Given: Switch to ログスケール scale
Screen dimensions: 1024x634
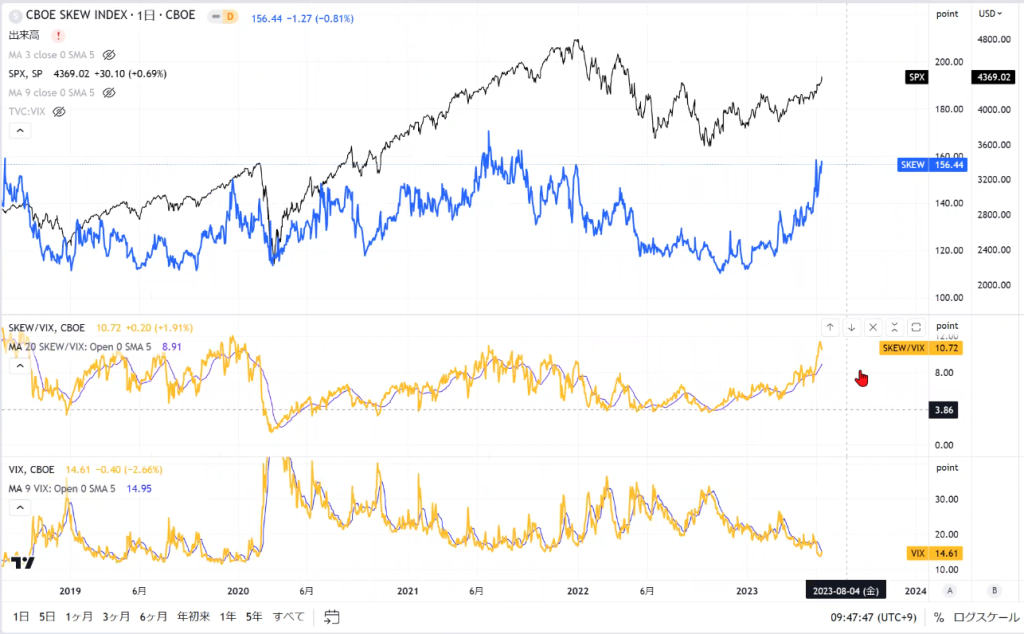Looking at the screenshot, I should pyautogui.click(x=986, y=617).
